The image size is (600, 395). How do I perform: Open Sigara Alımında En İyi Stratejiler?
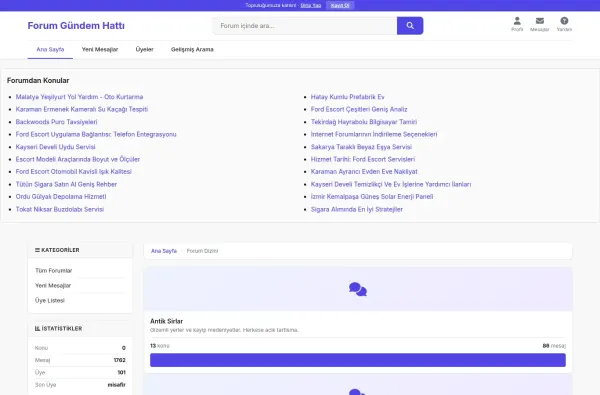[357, 209]
